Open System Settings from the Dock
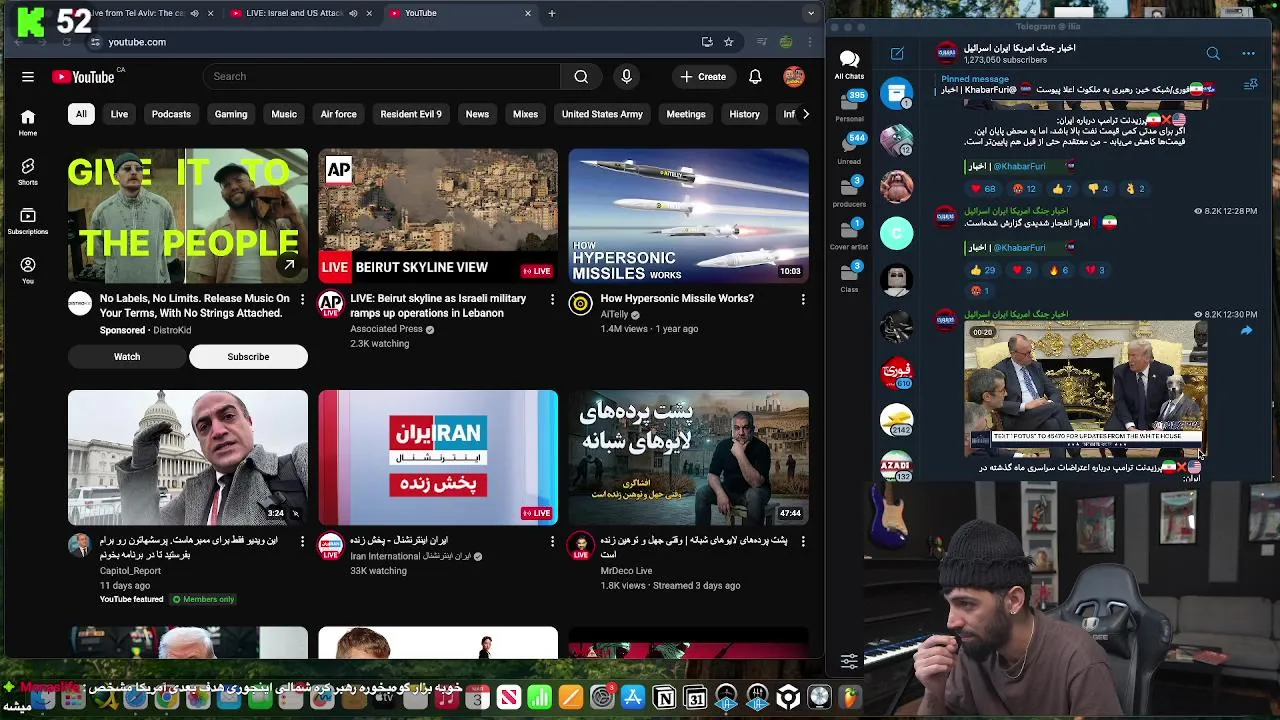 tap(602, 698)
